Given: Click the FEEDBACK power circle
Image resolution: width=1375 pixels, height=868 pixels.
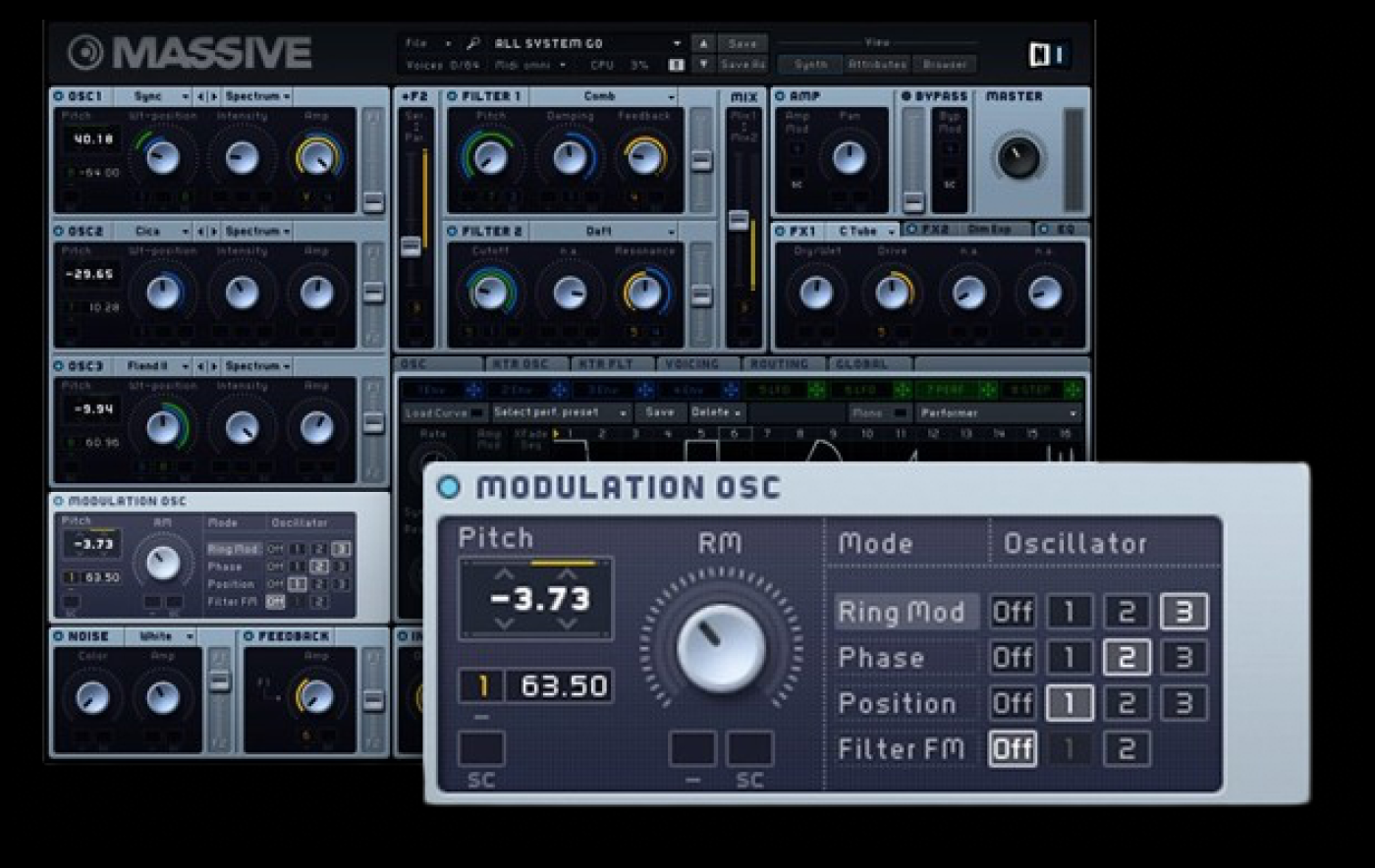Looking at the screenshot, I should 248,636.
